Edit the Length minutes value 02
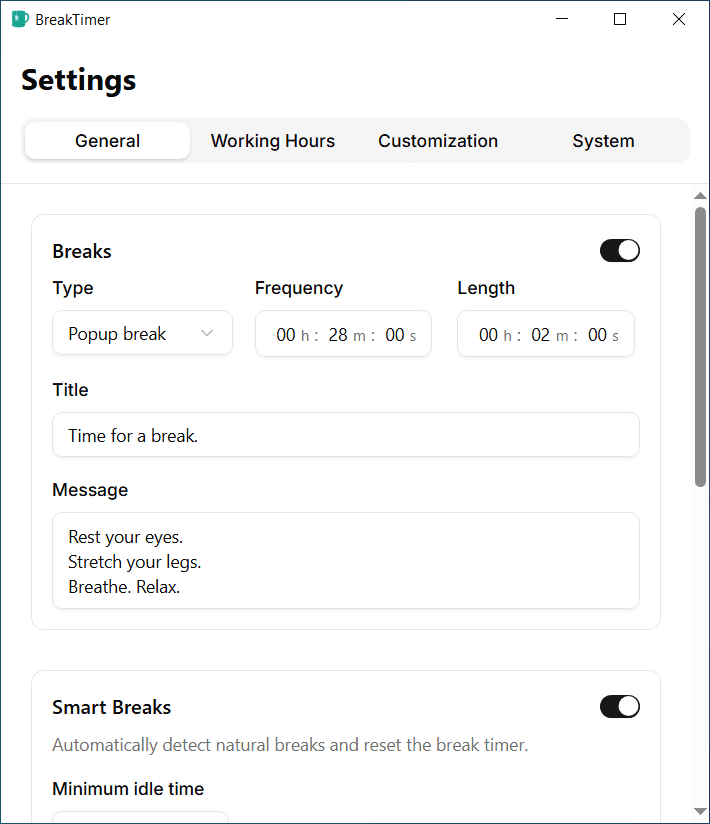Image resolution: width=710 pixels, height=824 pixels. [x=541, y=335]
